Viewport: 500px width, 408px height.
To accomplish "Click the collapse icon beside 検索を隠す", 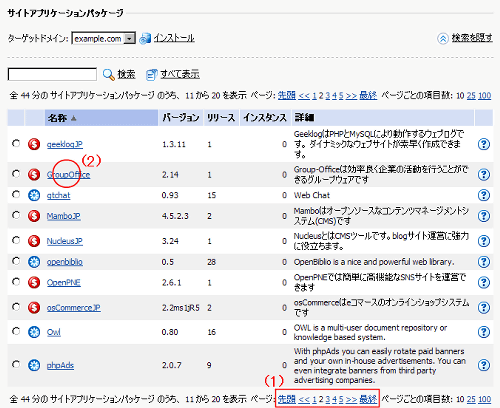I will (443, 39).
